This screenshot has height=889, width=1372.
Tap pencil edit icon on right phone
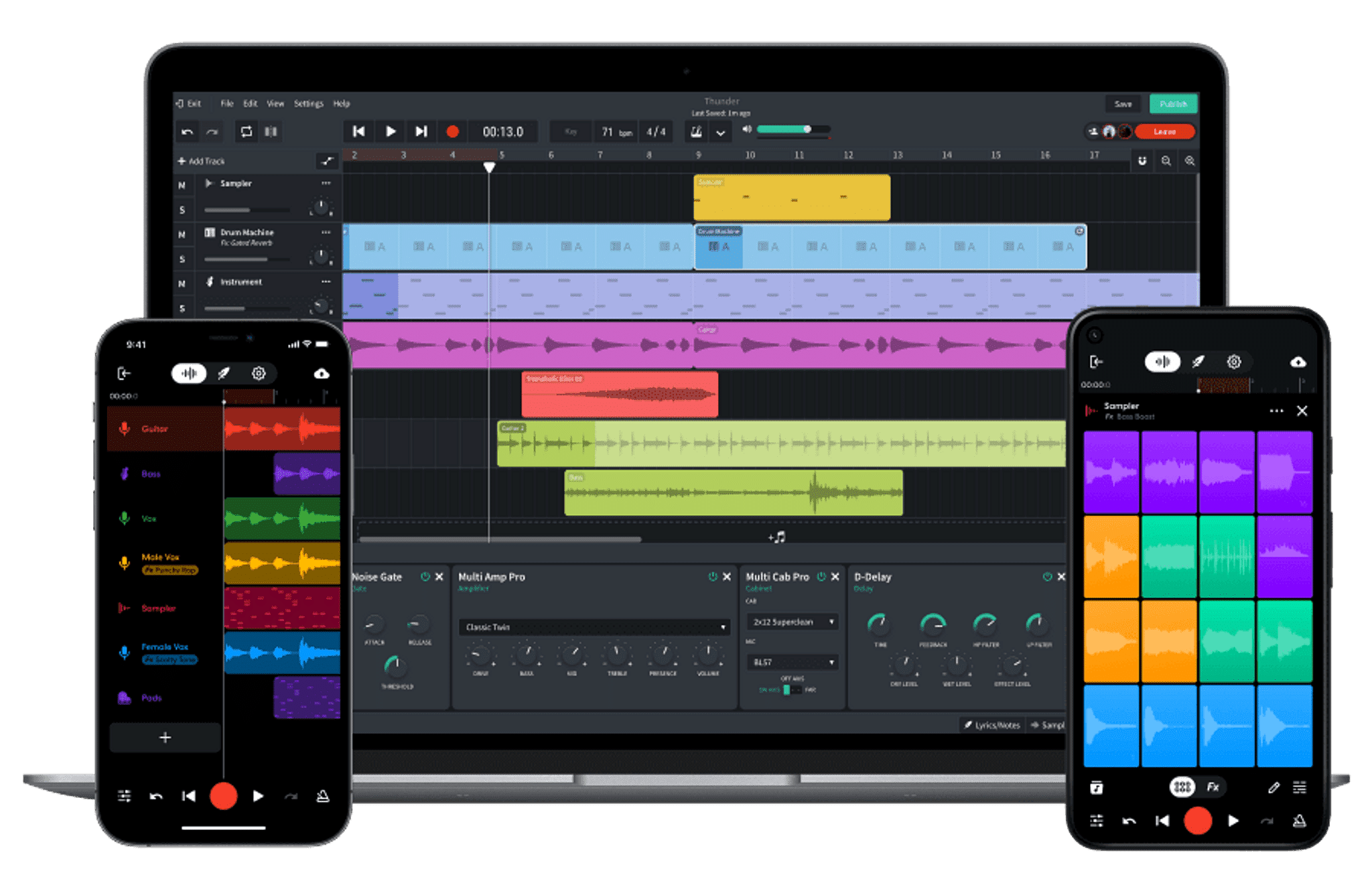pos(1274,787)
